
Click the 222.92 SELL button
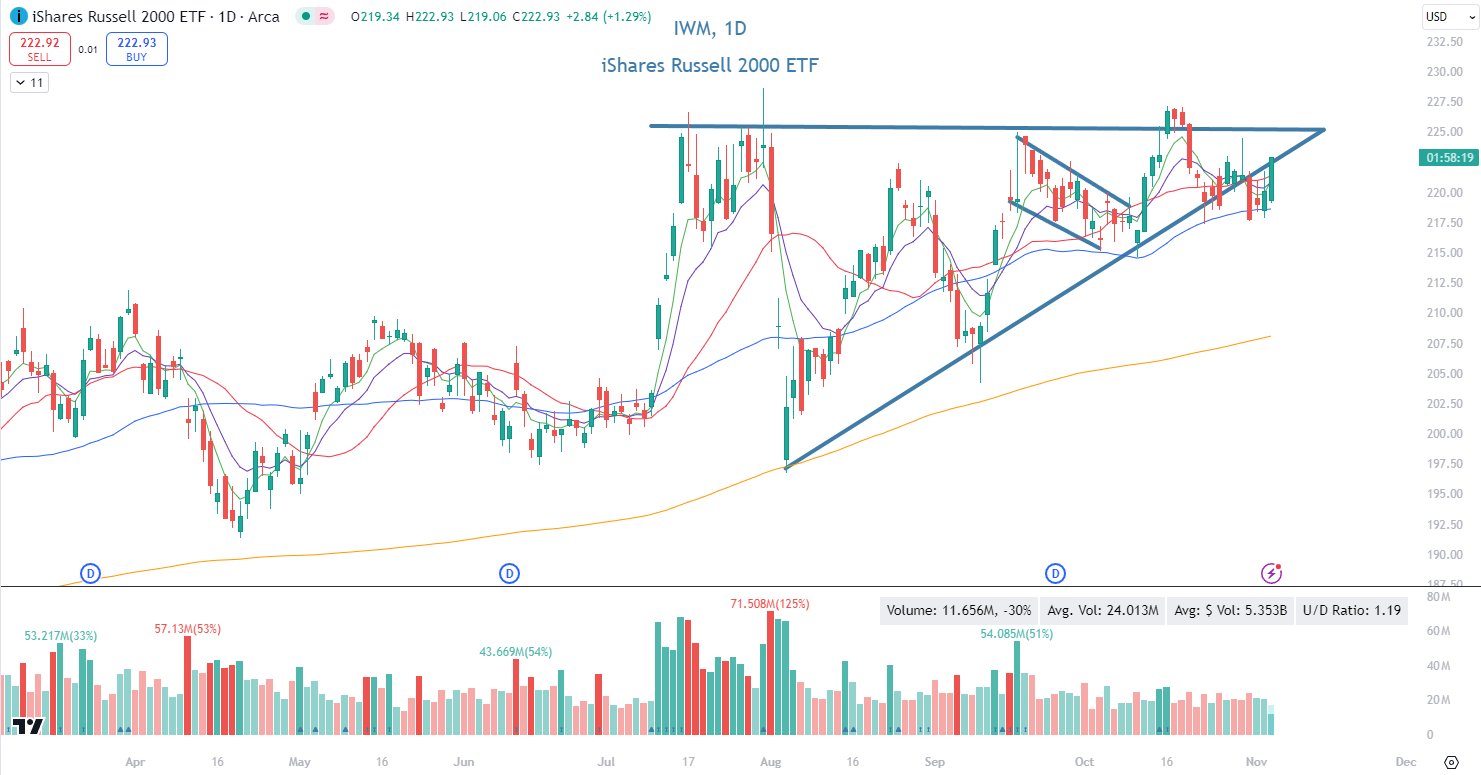pos(40,49)
